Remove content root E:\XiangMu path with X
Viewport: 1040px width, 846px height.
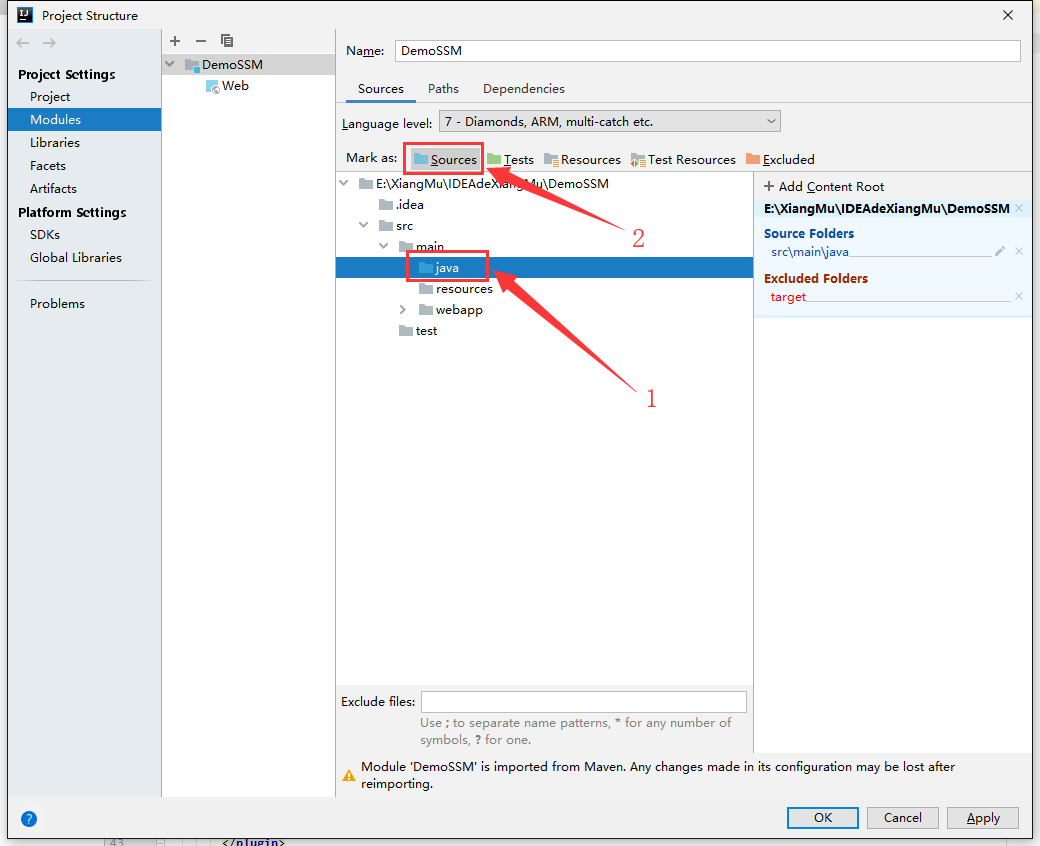[1019, 208]
